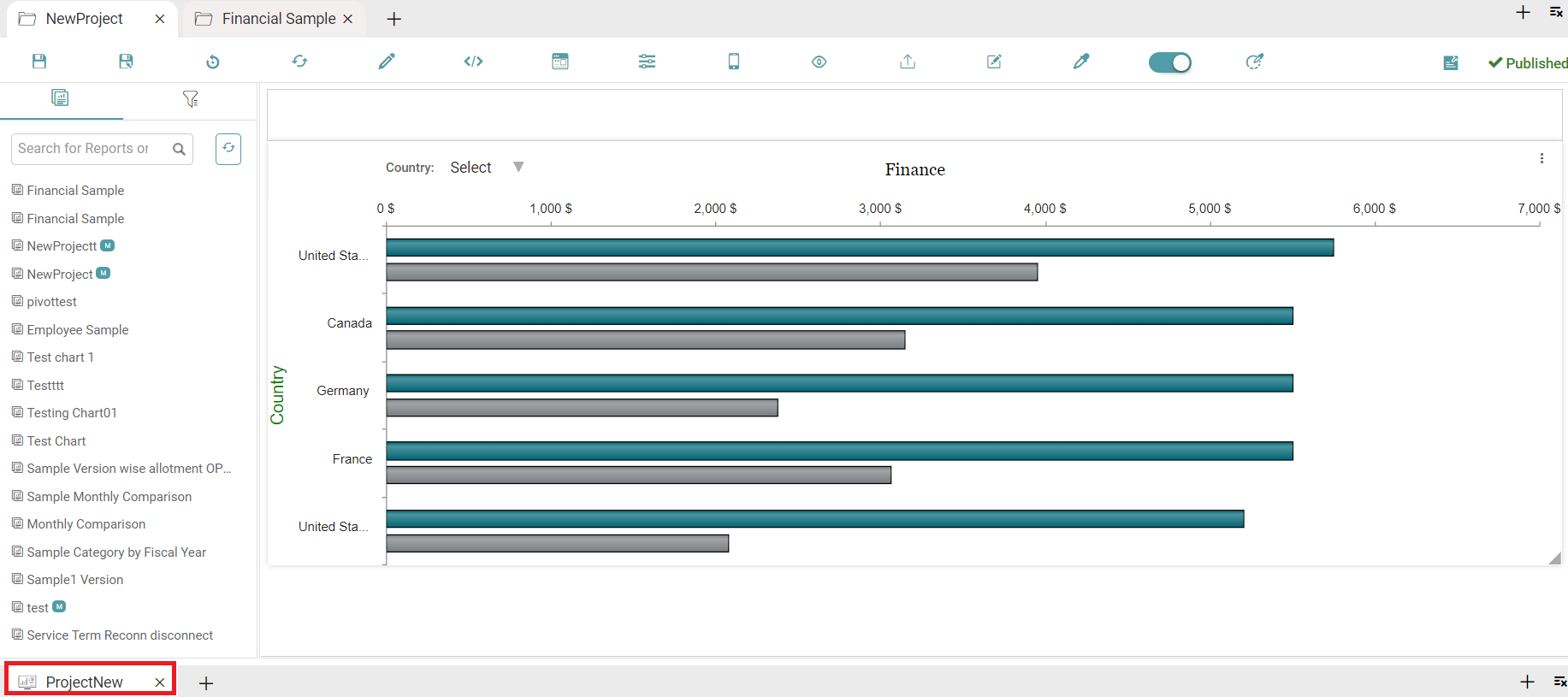Viewport: 1568px width, 697px height.
Task: Open the code editor angle-brackets icon
Action: point(473,62)
